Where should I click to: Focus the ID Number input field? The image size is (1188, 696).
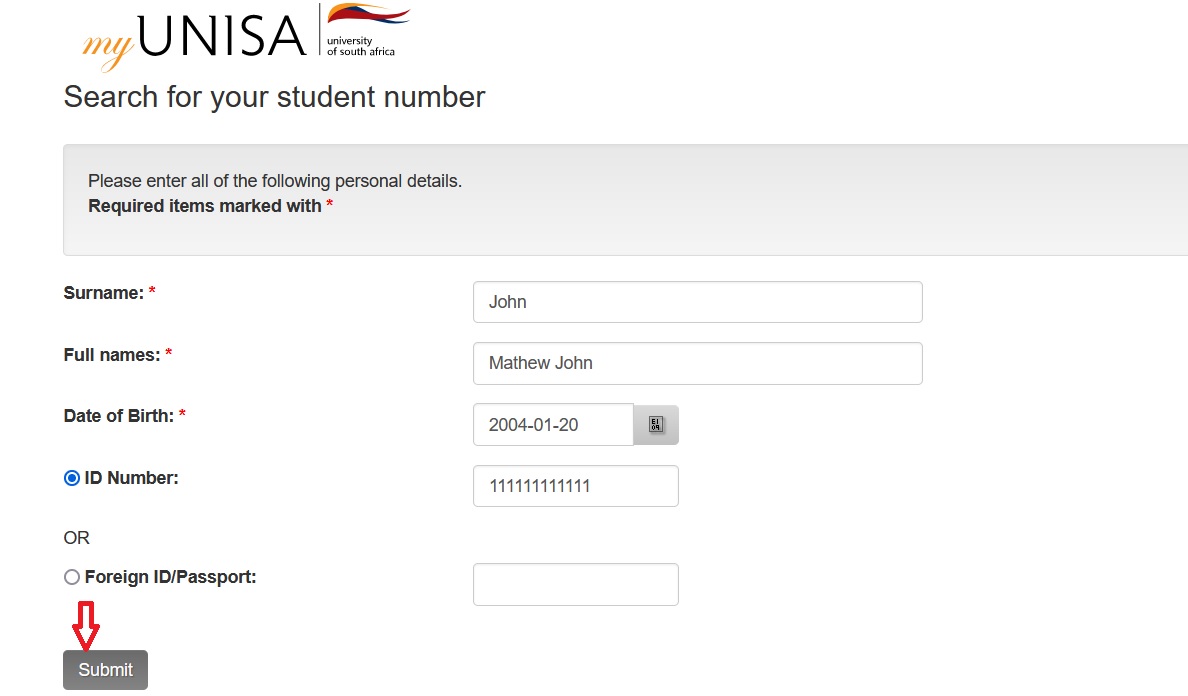[x=575, y=486]
